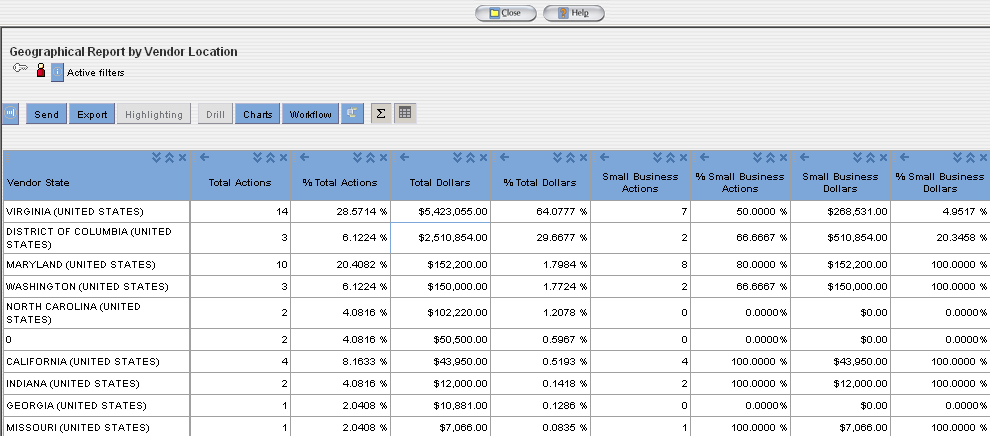
Task: Sort Total Actions column ascending
Action: coord(270,158)
